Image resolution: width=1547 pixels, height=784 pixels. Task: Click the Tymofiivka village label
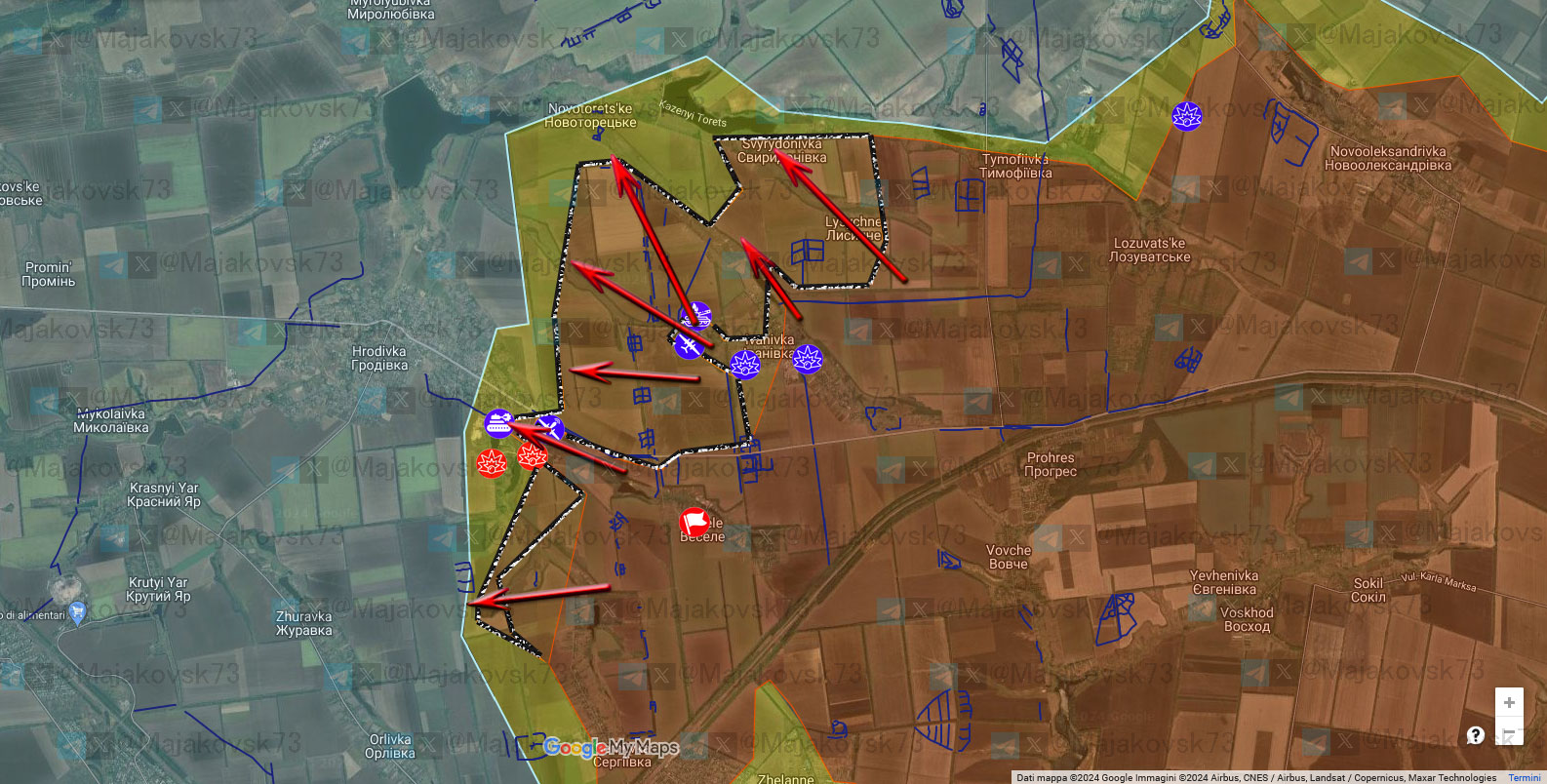(1015, 166)
